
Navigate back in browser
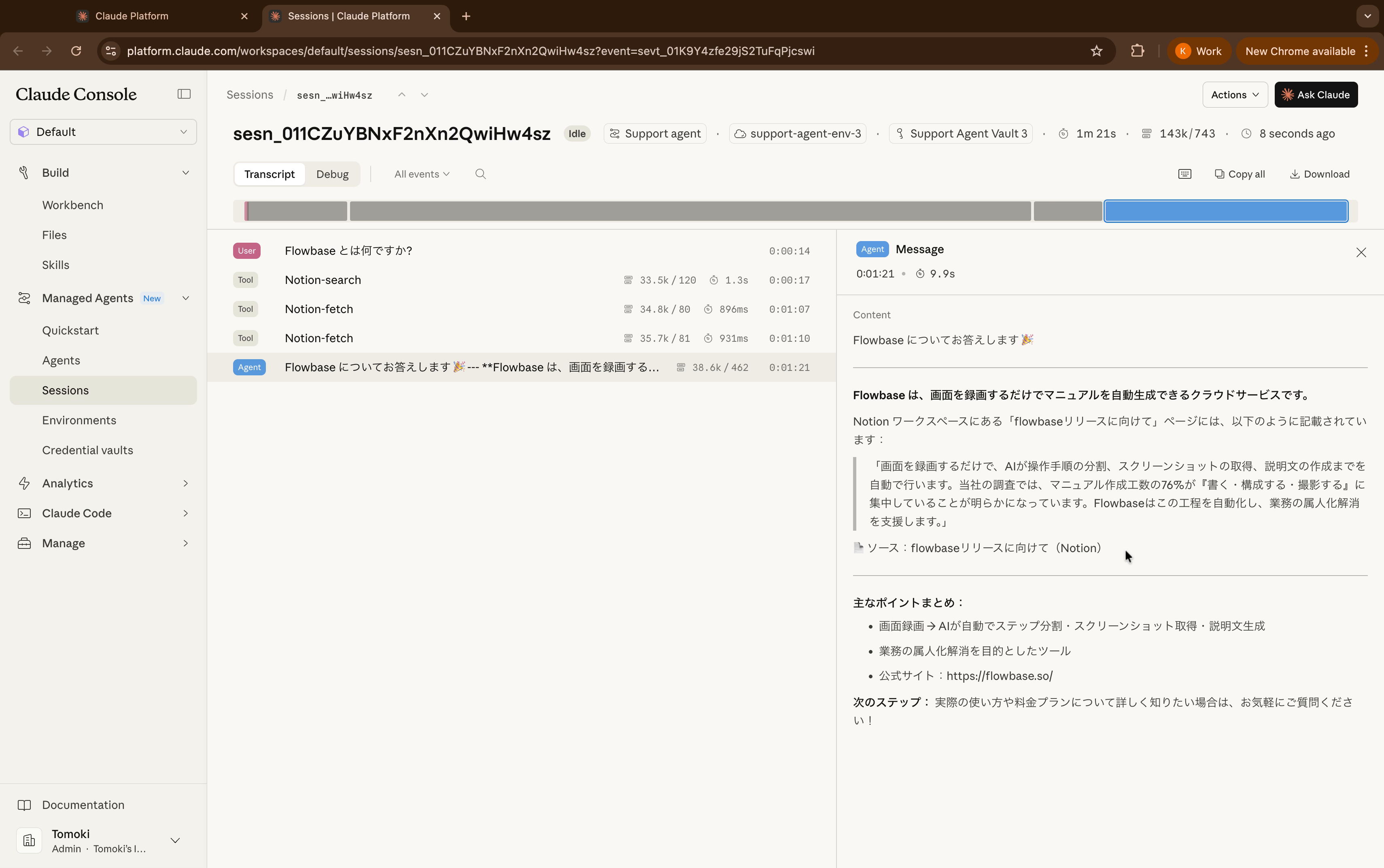point(18,51)
